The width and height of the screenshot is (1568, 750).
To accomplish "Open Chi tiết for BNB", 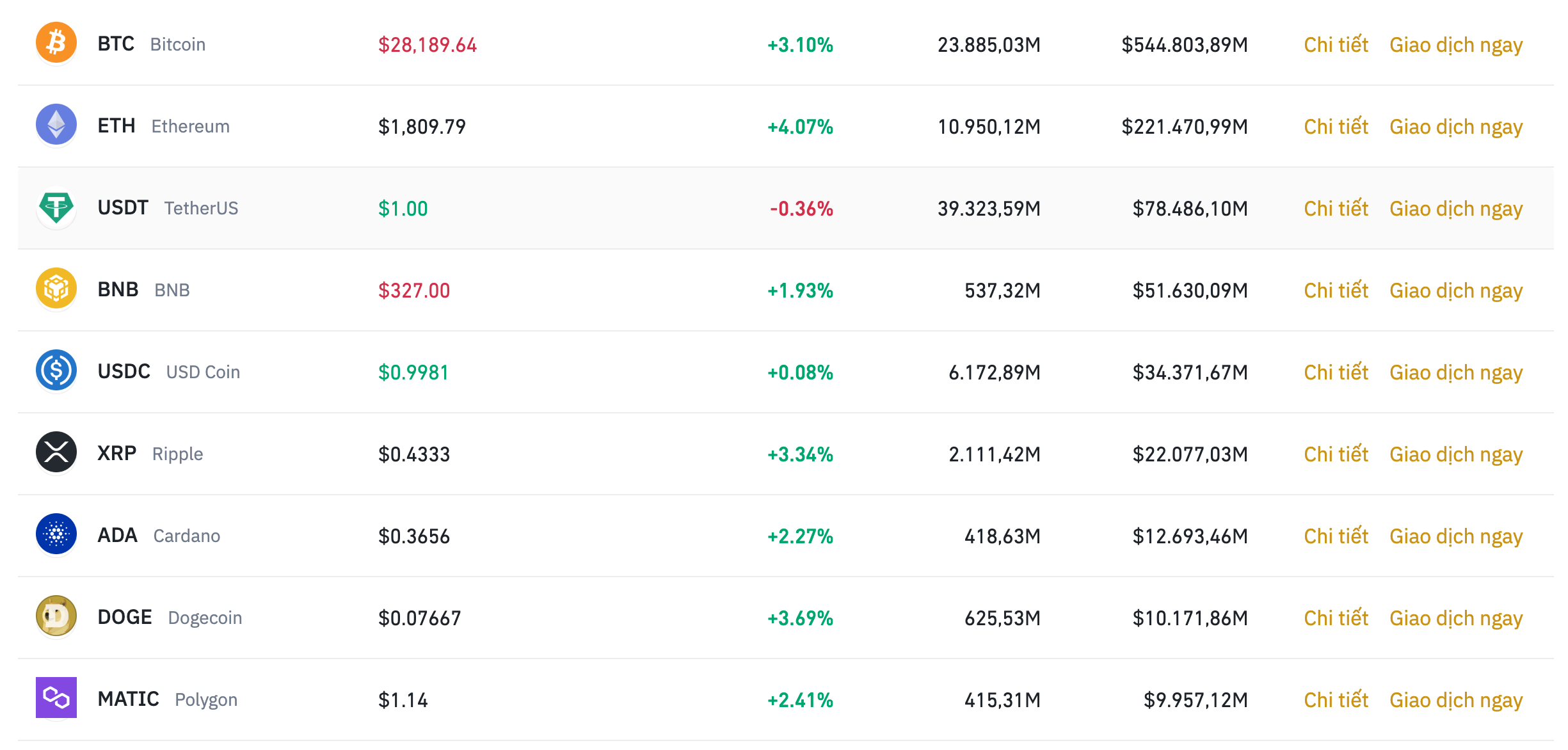I will [1336, 290].
